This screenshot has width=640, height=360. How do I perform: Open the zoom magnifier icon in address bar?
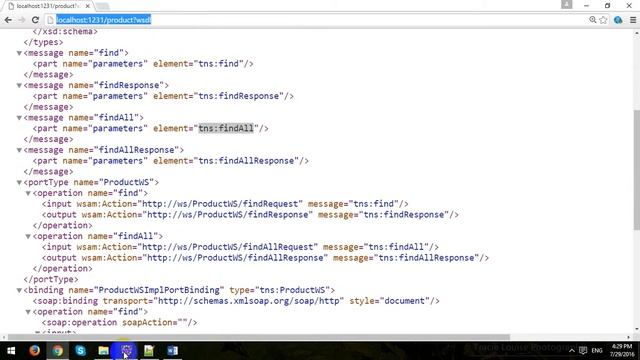[592, 20]
